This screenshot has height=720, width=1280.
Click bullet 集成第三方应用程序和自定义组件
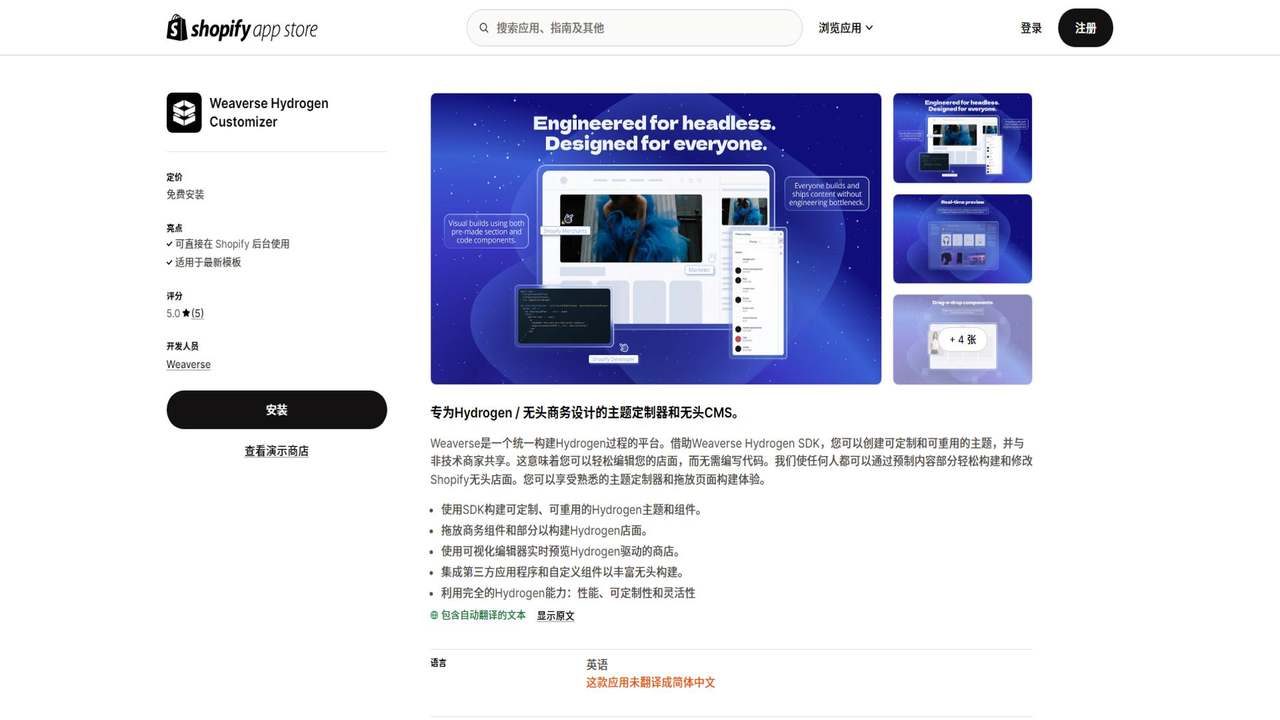[563, 573]
